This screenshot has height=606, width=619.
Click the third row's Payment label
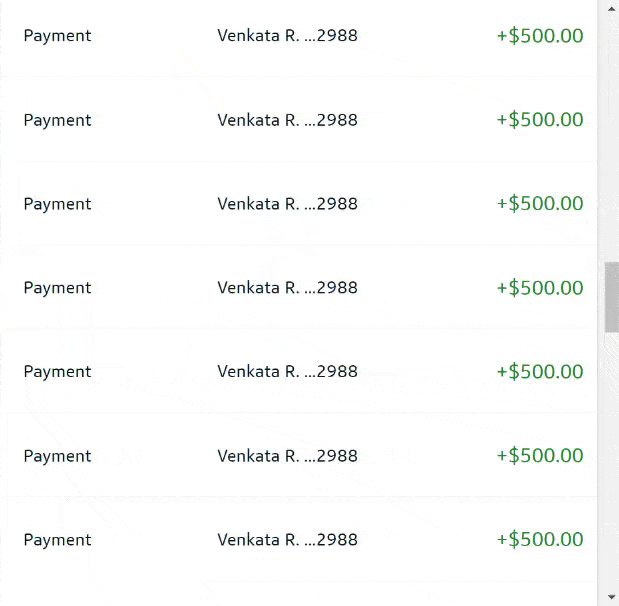point(57,204)
